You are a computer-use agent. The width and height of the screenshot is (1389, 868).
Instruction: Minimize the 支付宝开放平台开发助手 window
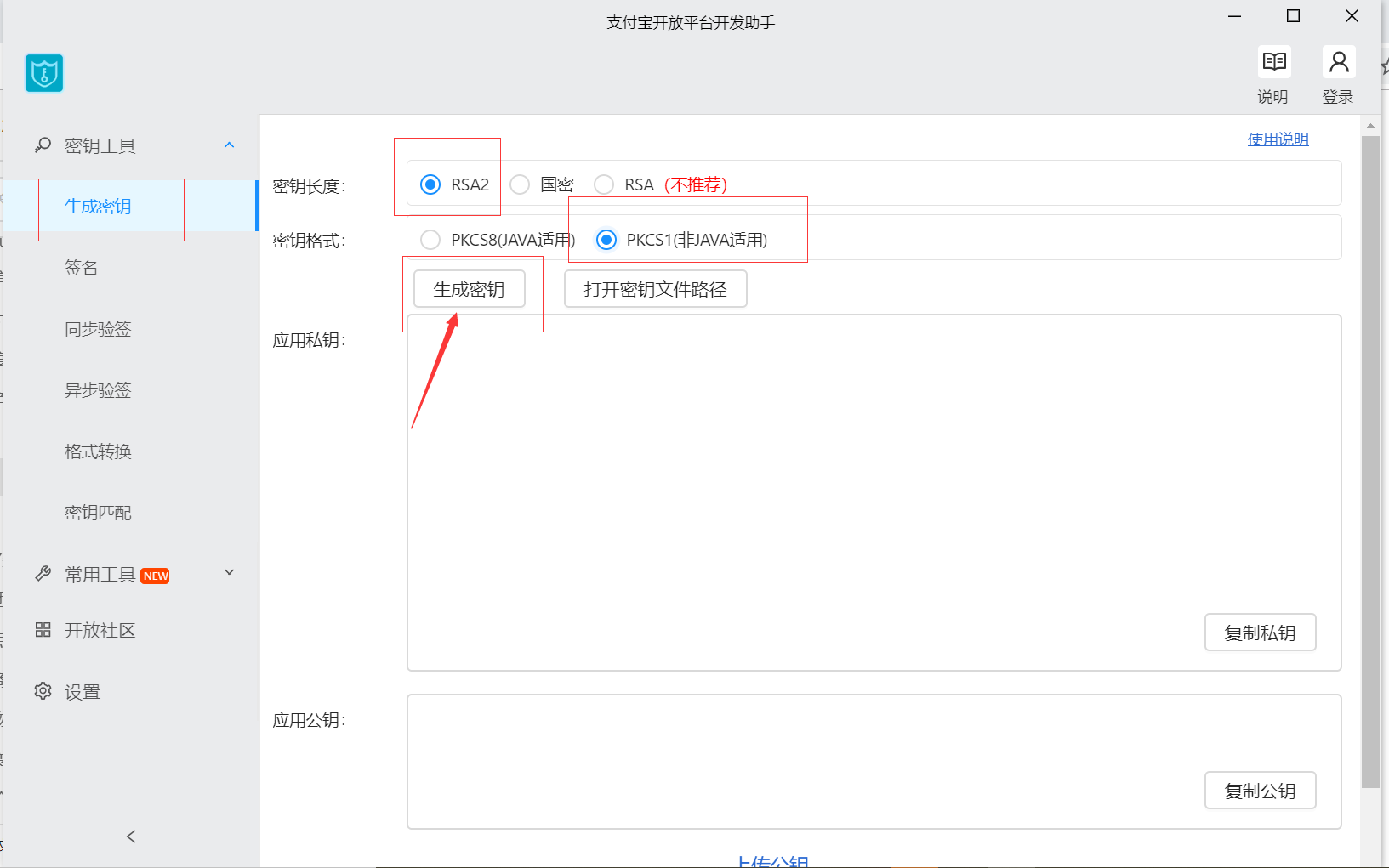click(1235, 16)
